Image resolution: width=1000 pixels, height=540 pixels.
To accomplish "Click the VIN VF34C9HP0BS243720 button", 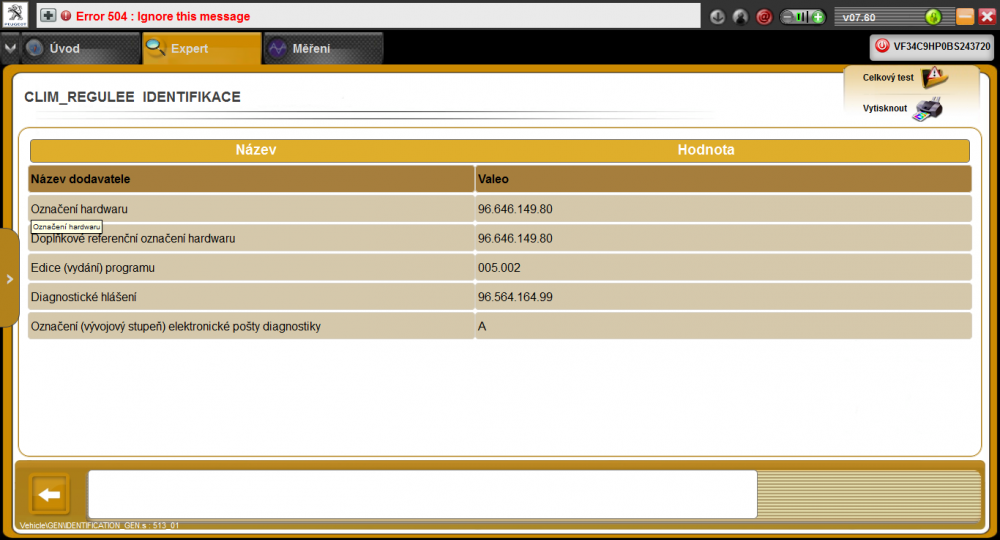I will point(932,47).
